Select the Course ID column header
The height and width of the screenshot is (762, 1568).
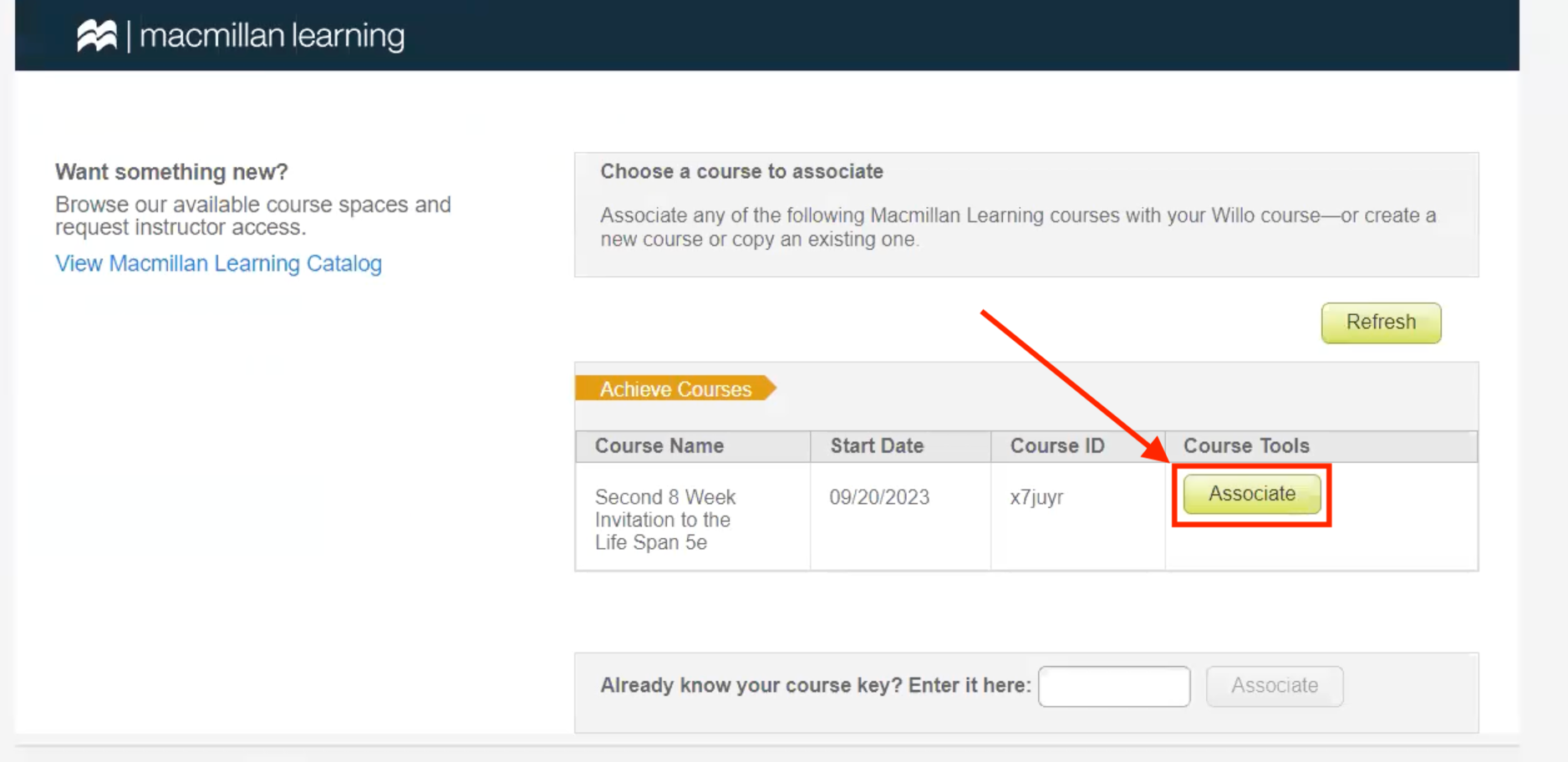pos(1056,445)
